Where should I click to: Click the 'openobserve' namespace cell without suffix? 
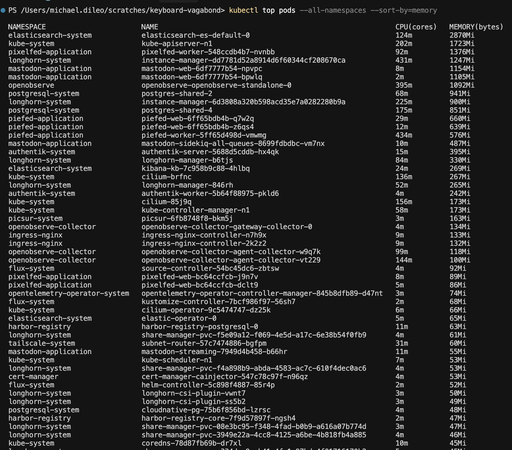click(31, 85)
